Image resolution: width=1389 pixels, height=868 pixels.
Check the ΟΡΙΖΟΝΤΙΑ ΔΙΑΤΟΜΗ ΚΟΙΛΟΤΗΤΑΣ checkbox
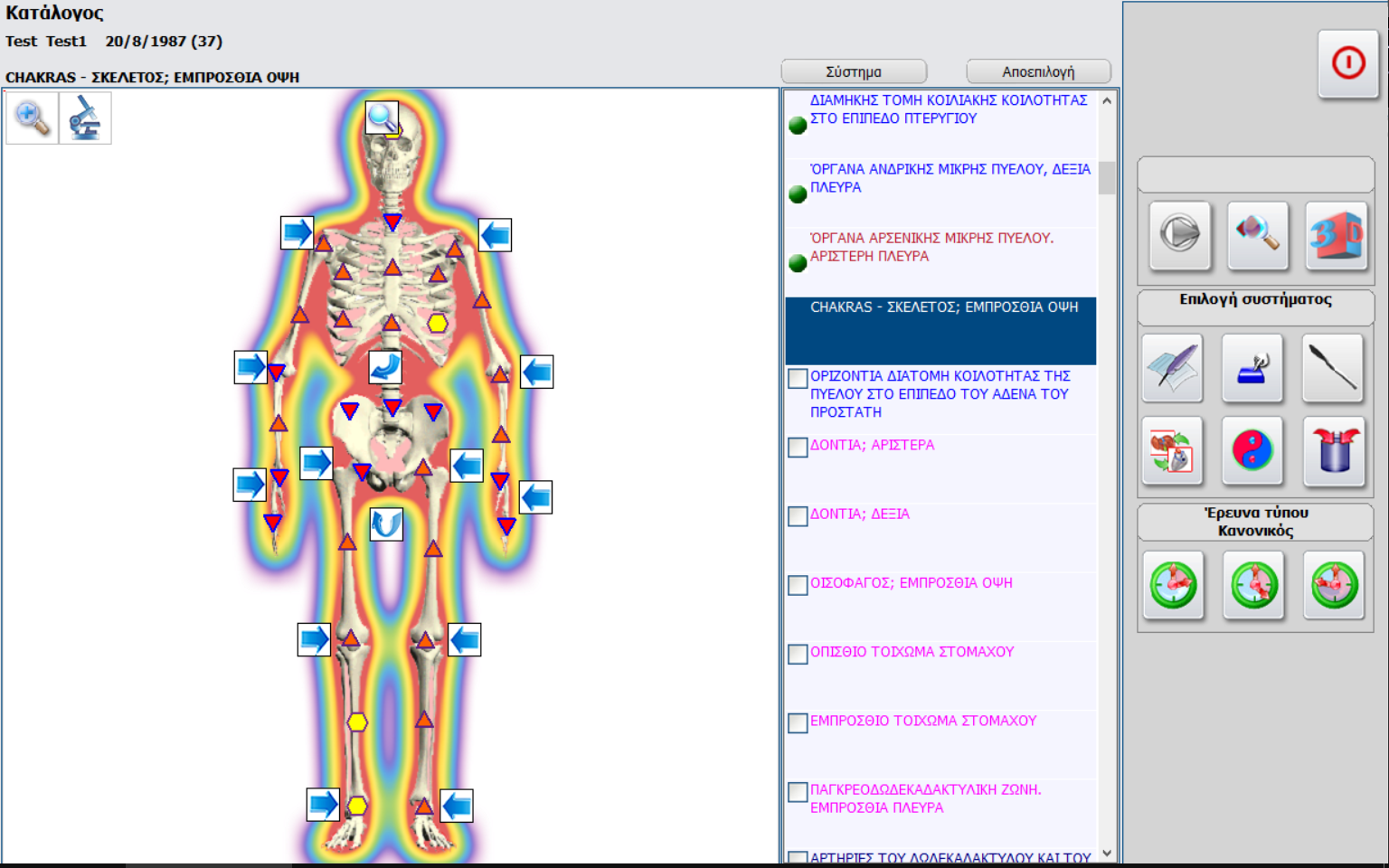click(798, 378)
